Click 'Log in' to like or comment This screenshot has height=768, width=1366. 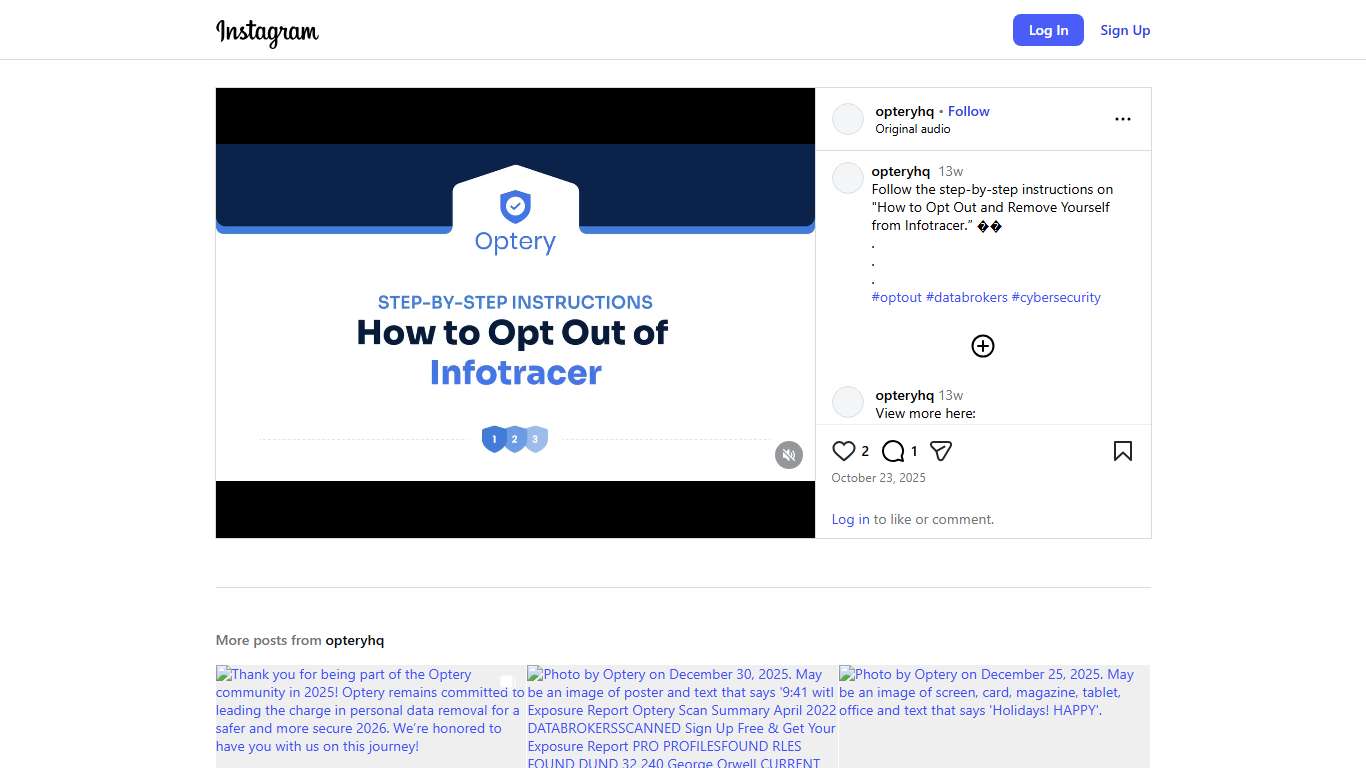[850, 519]
